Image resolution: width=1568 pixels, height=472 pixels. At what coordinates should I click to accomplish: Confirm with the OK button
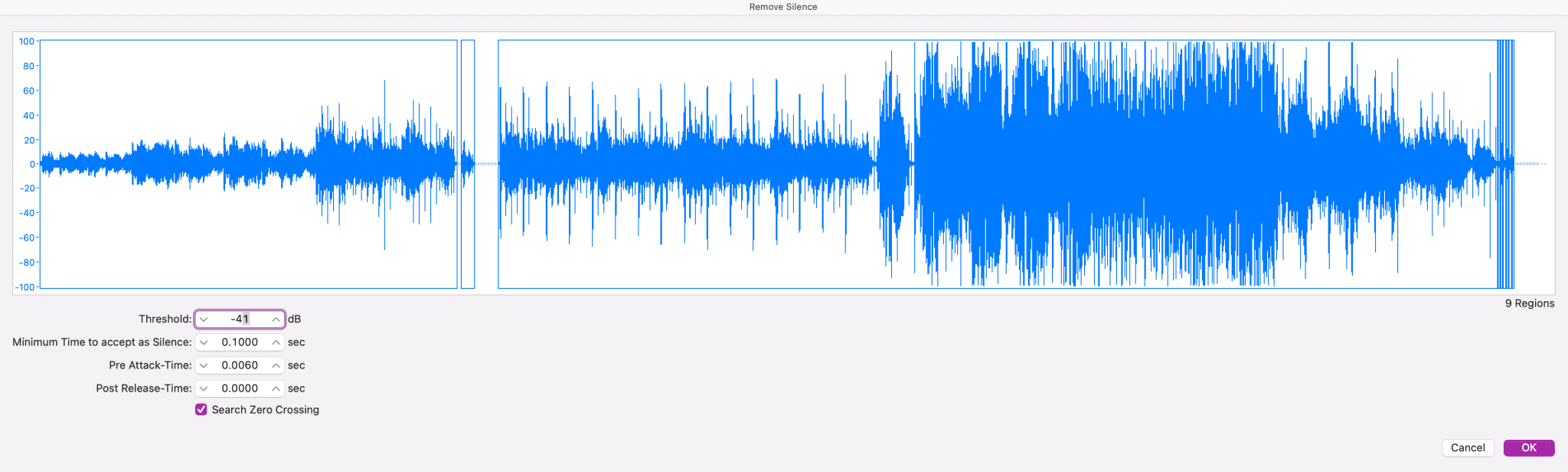[x=1529, y=448]
